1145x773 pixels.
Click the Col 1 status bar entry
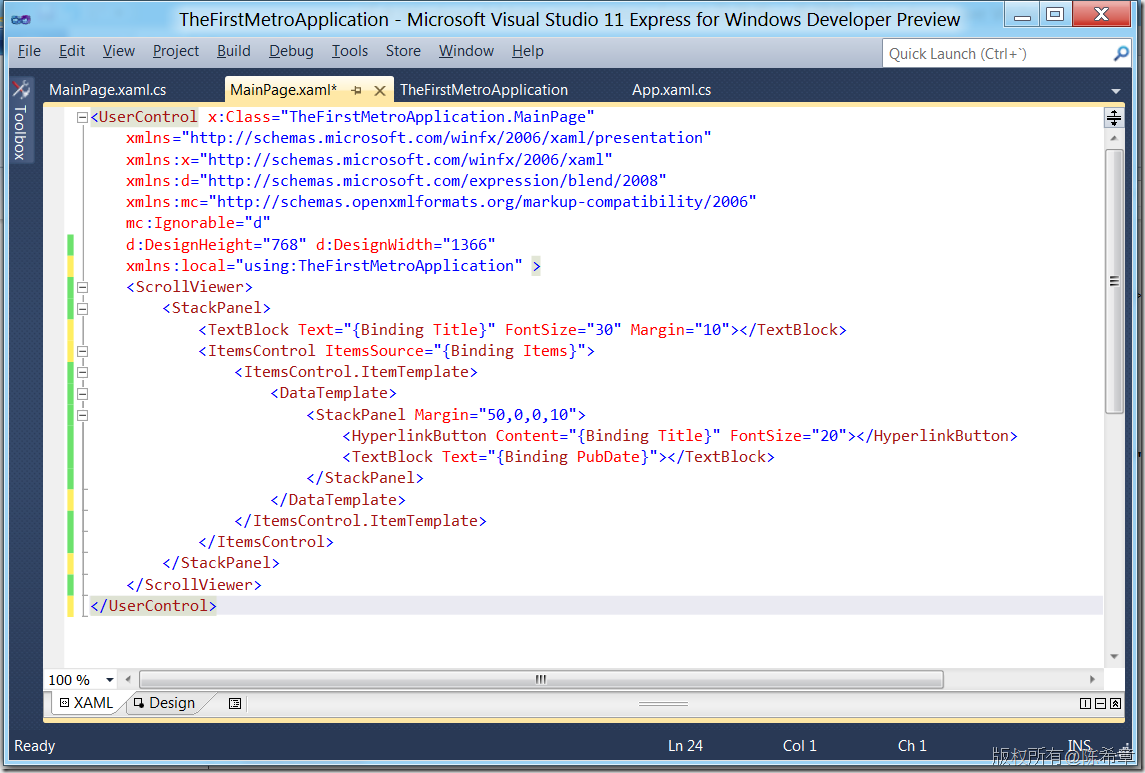(x=800, y=746)
